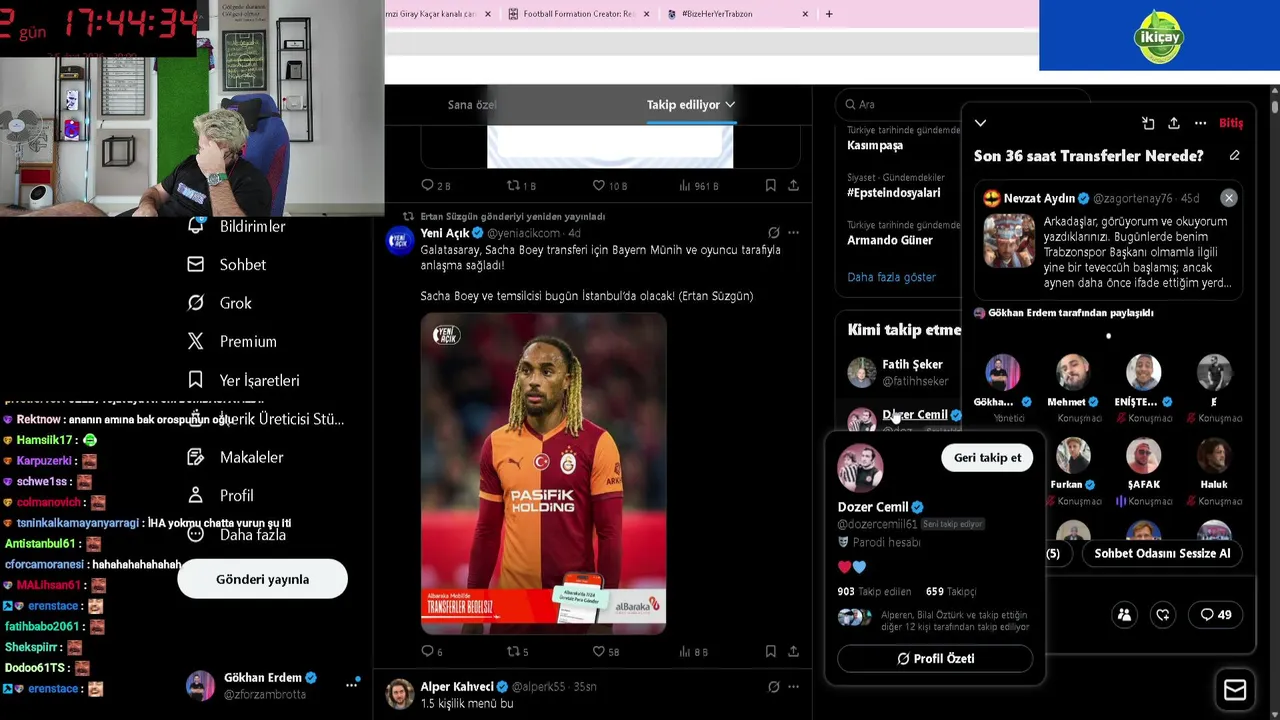
Task: End the Space with Bitiş
Action: coord(1231,123)
